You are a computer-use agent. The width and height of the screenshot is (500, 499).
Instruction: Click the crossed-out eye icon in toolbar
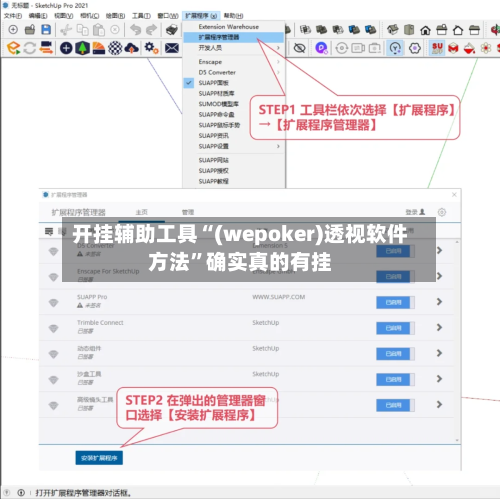tap(299, 48)
